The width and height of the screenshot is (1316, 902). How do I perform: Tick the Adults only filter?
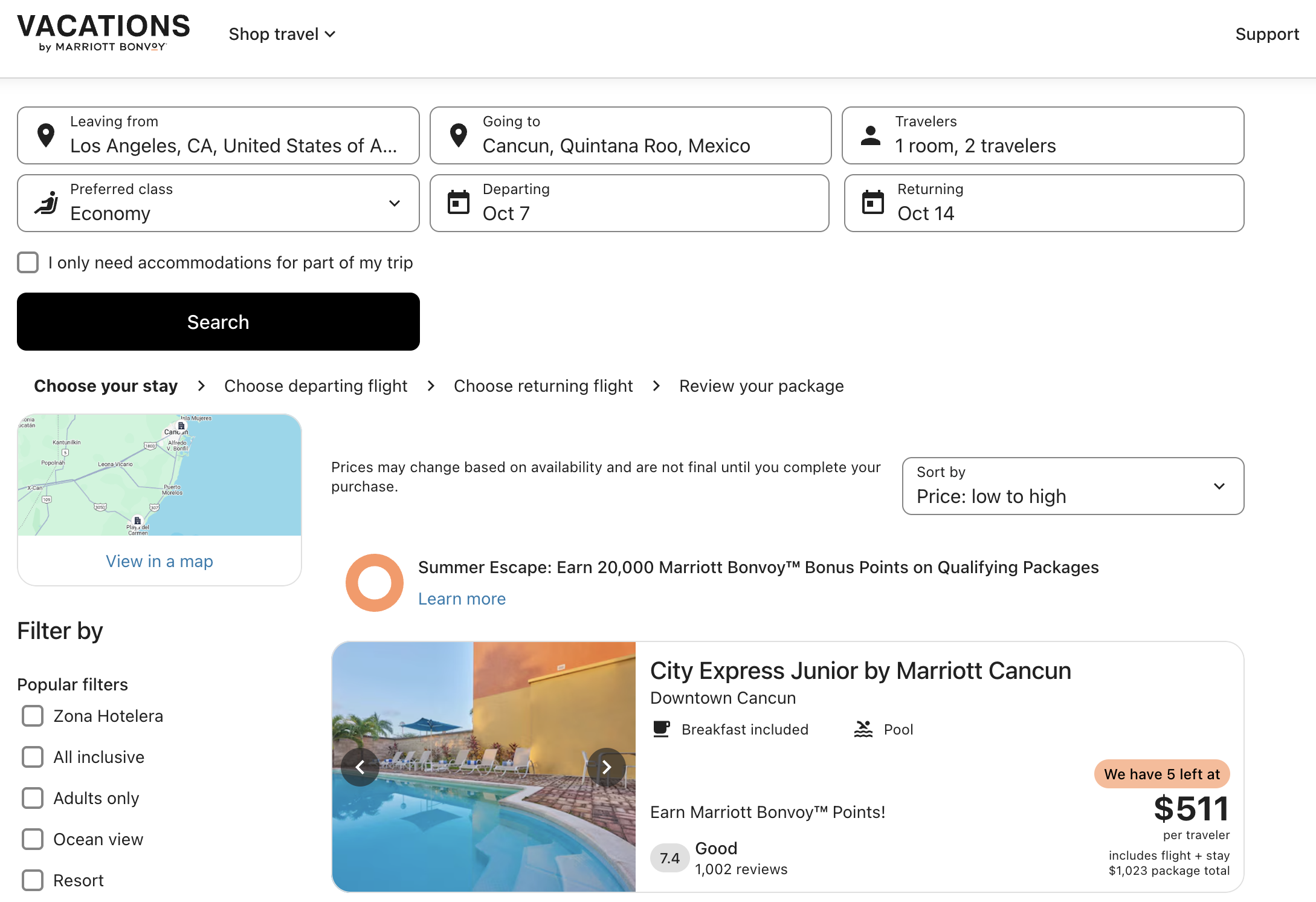pyautogui.click(x=33, y=798)
